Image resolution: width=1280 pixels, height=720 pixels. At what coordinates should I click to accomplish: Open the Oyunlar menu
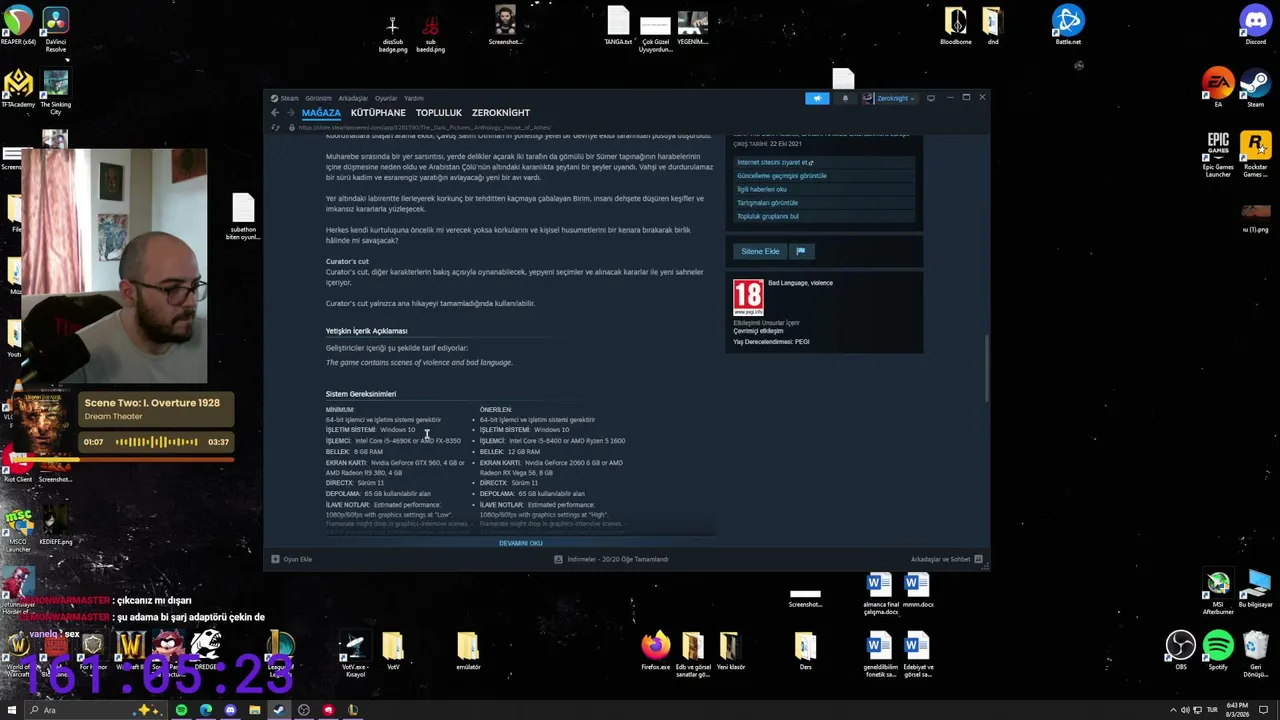pyautogui.click(x=386, y=98)
